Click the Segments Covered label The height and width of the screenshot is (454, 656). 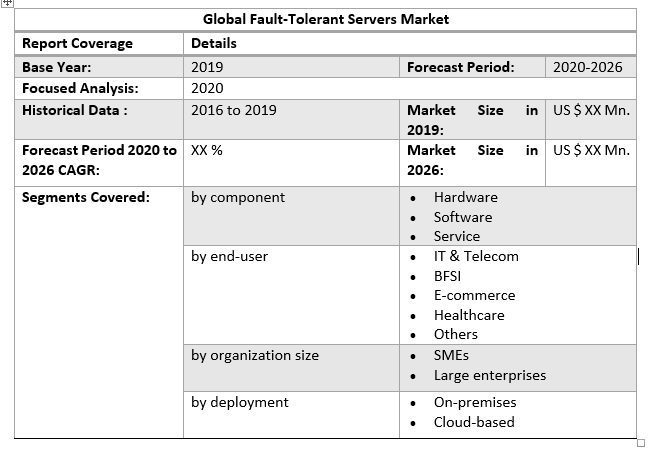[85, 197]
